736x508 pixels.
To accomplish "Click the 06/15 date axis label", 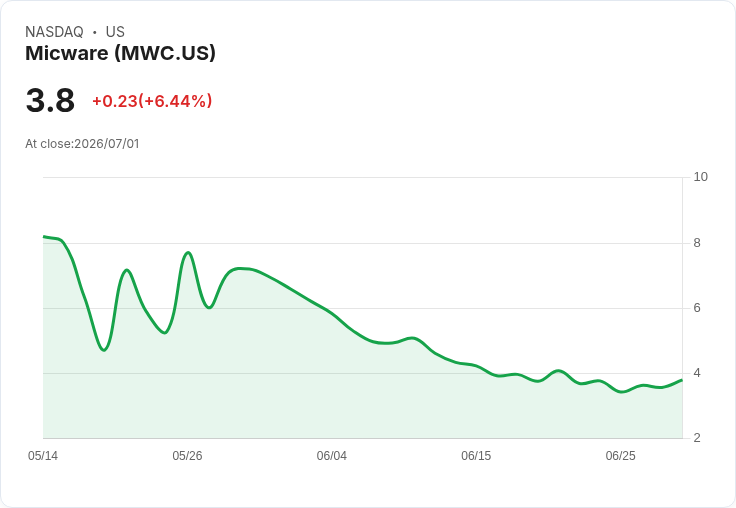I will pos(476,455).
